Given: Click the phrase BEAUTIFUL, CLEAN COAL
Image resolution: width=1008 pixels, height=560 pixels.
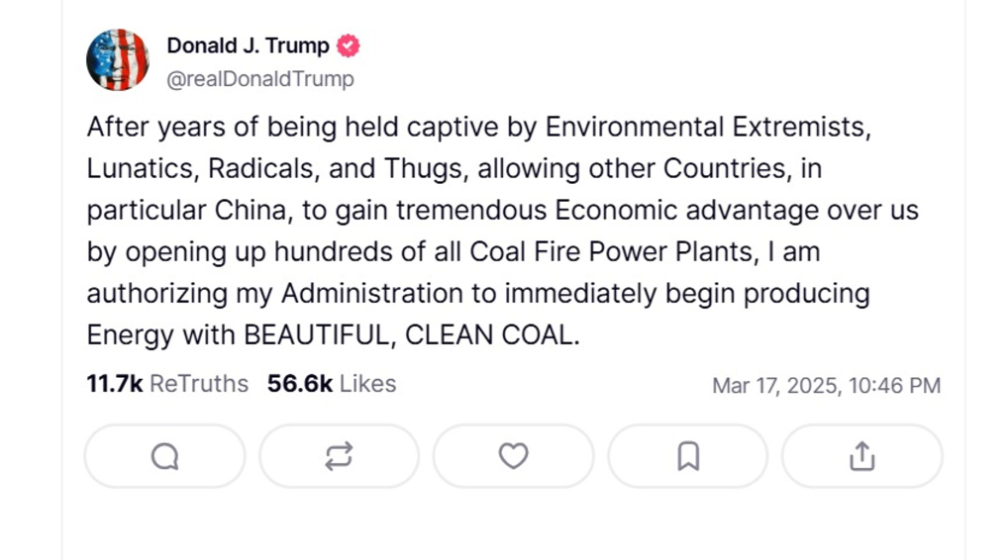Looking at the screenshot, I should [410, 336].
